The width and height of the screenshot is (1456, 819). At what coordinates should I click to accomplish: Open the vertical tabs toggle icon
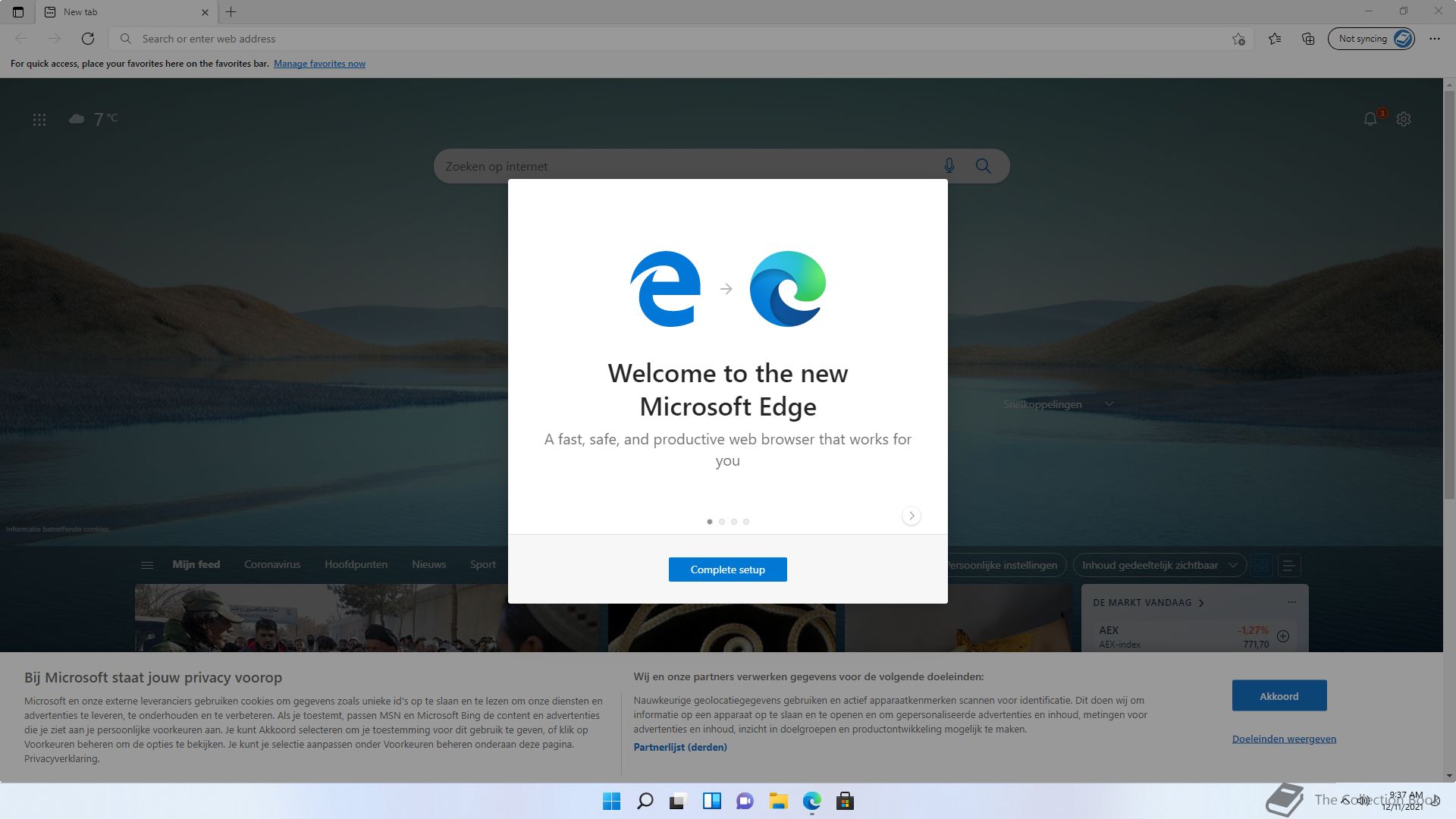pos(18,12)
